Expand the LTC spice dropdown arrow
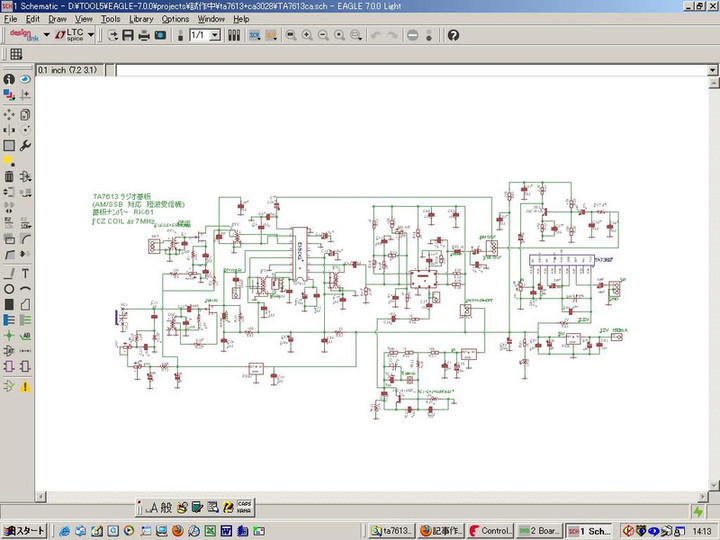 click(x=92, y=35)
